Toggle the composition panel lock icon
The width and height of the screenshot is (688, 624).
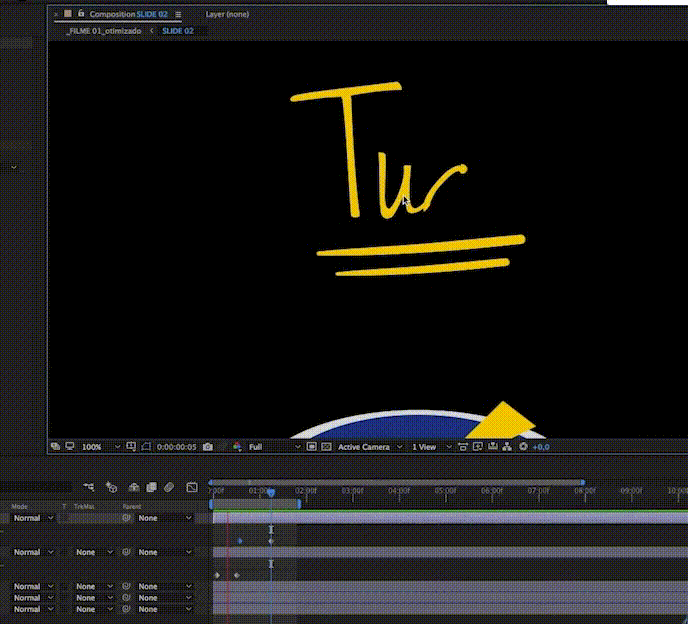(80, 15)
